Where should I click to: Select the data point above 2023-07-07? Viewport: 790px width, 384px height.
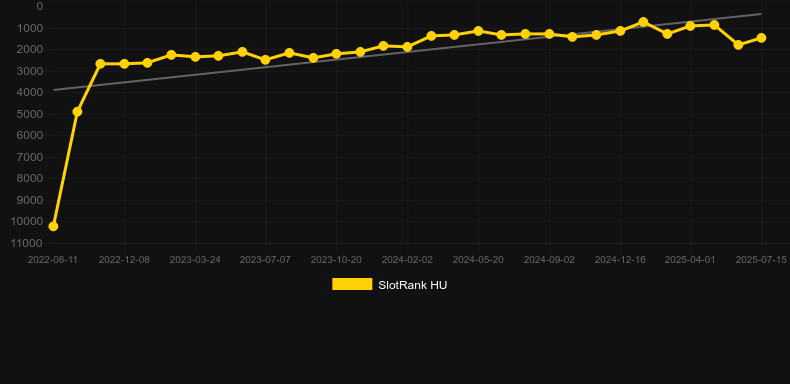[266, 60]
